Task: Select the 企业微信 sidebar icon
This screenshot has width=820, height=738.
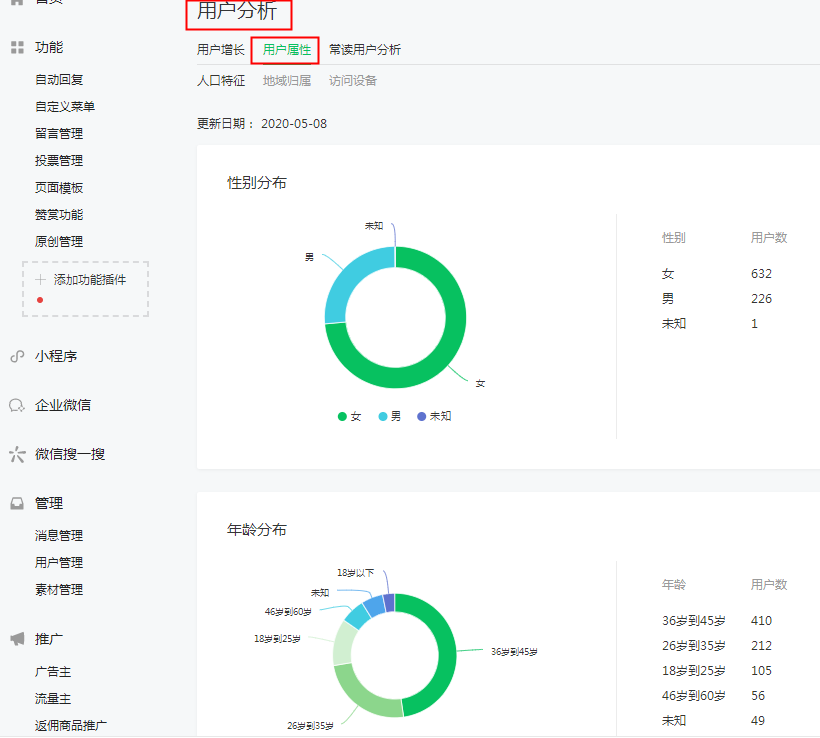Action: 15,404
